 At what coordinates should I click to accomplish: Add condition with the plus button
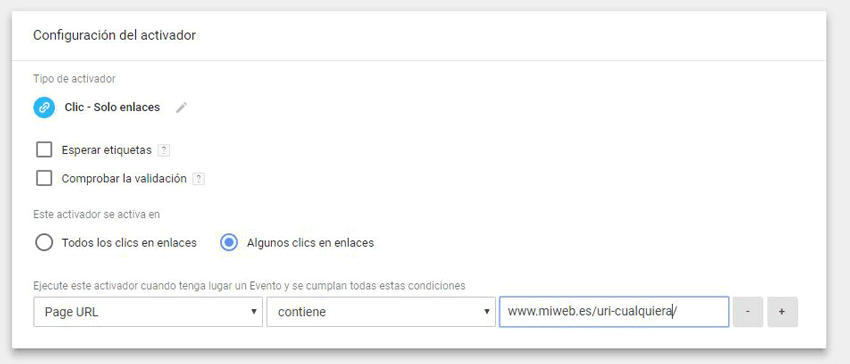(782, 312)
